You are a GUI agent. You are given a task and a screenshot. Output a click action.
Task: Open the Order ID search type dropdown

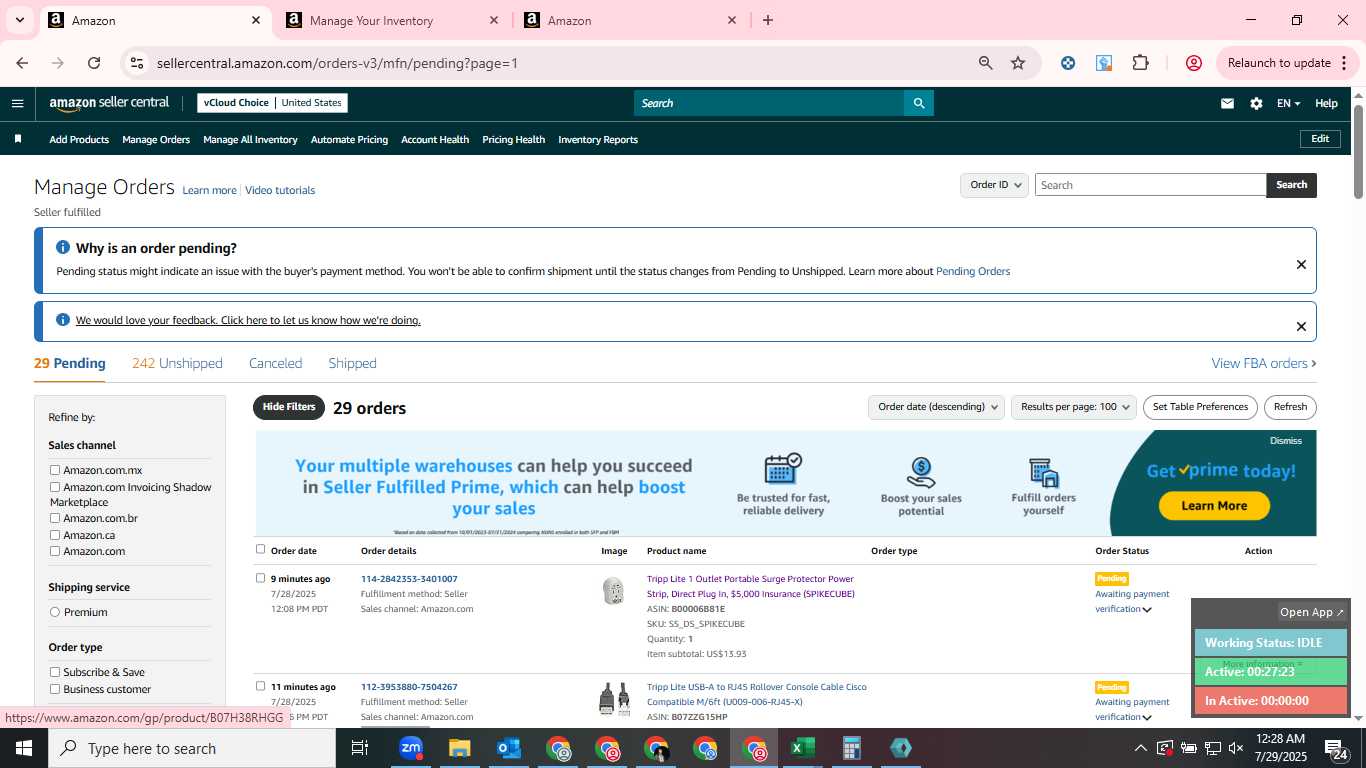pos(995,185)
